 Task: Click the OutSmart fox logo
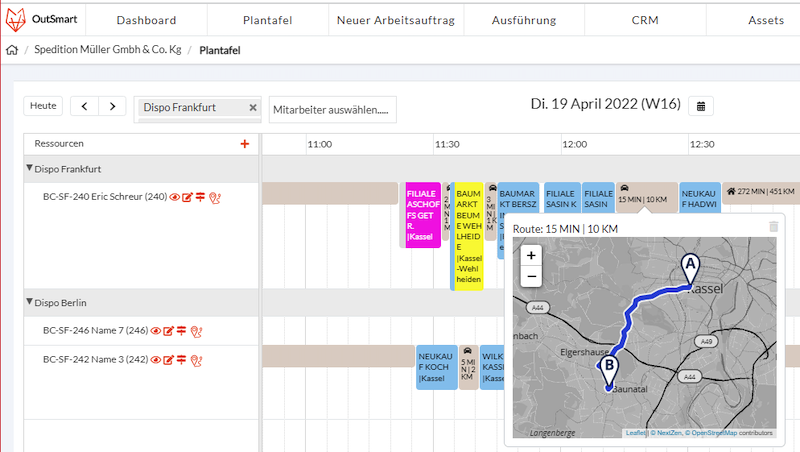click(x=15, y=20)
